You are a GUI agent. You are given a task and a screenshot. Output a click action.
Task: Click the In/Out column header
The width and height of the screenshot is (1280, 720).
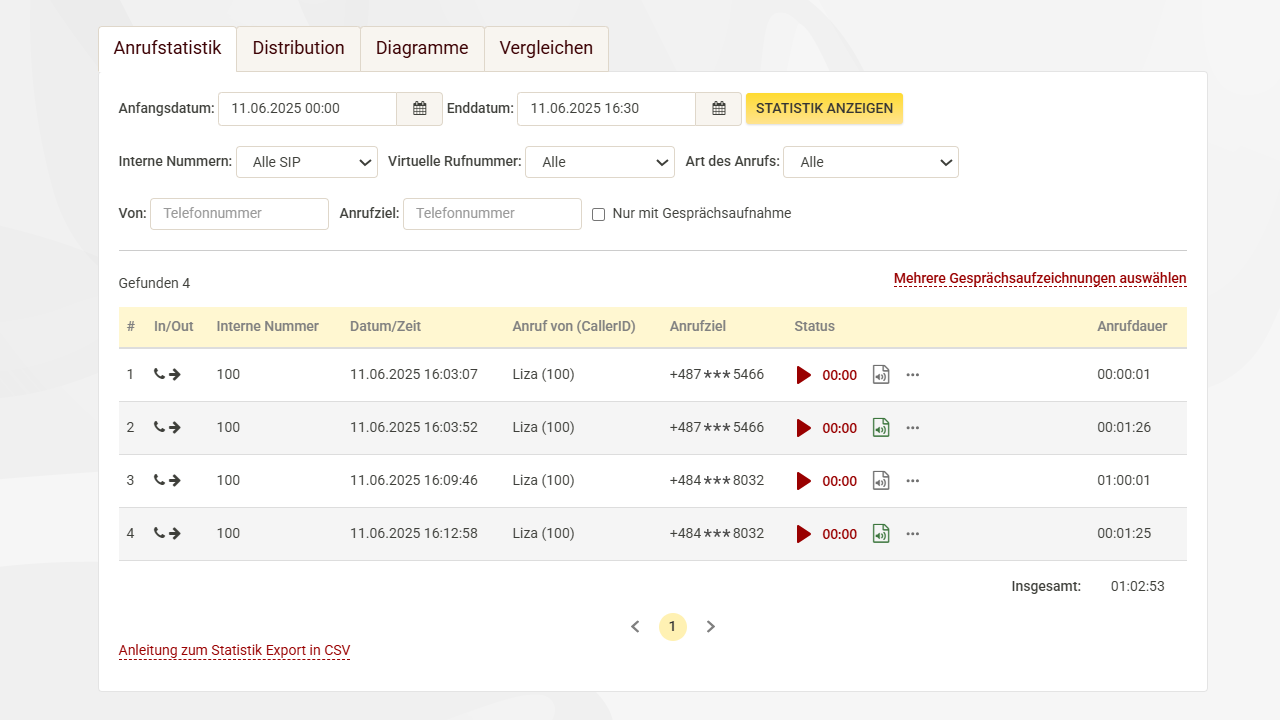click(x=174, y=327)
